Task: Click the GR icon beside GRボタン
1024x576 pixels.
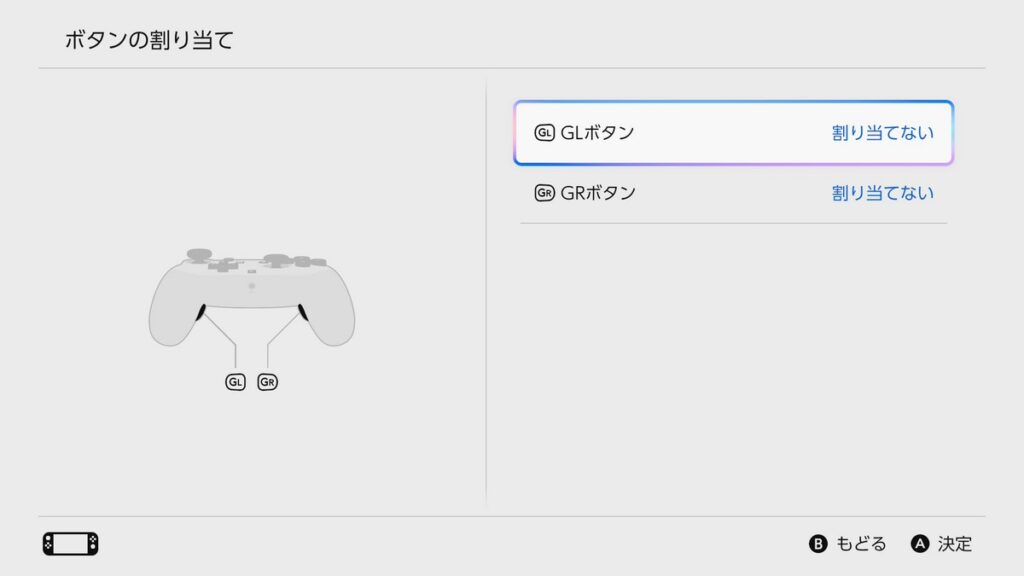Action: click(544, 193)
